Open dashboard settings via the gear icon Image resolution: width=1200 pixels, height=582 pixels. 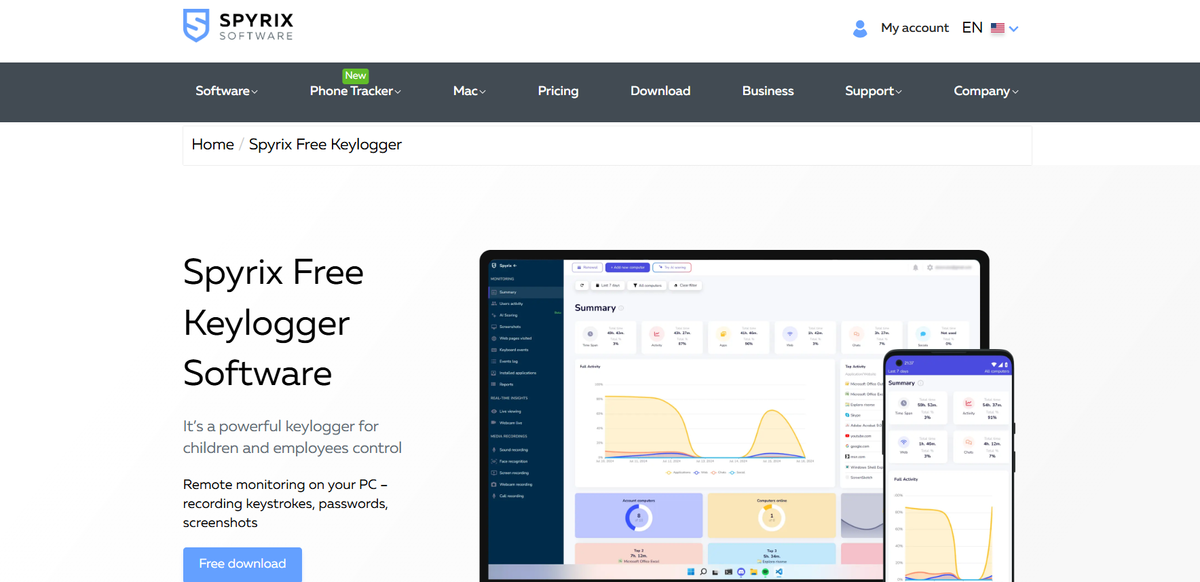click(x=929, y=267)
